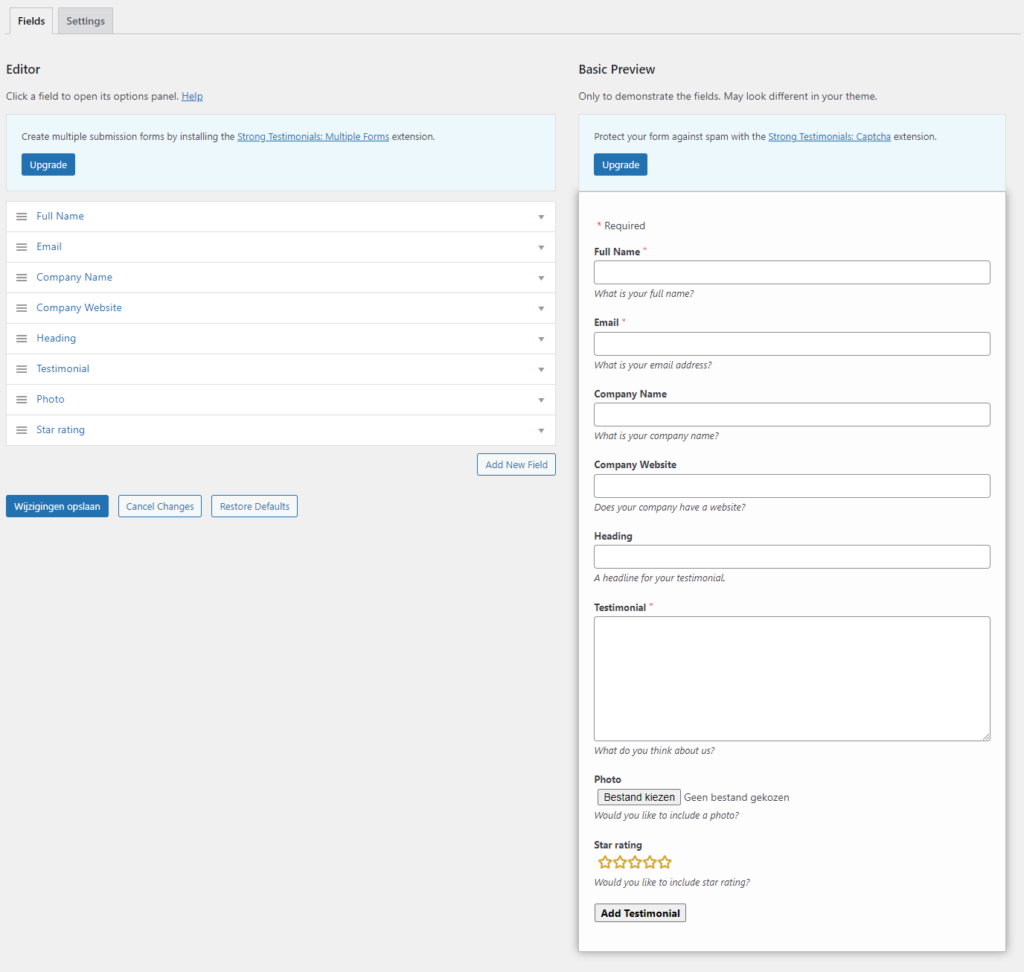The height and width of the screenshot is (972, 1024).
Task: Select the fifth star in Star rating
Action: (x=665, y=862)
